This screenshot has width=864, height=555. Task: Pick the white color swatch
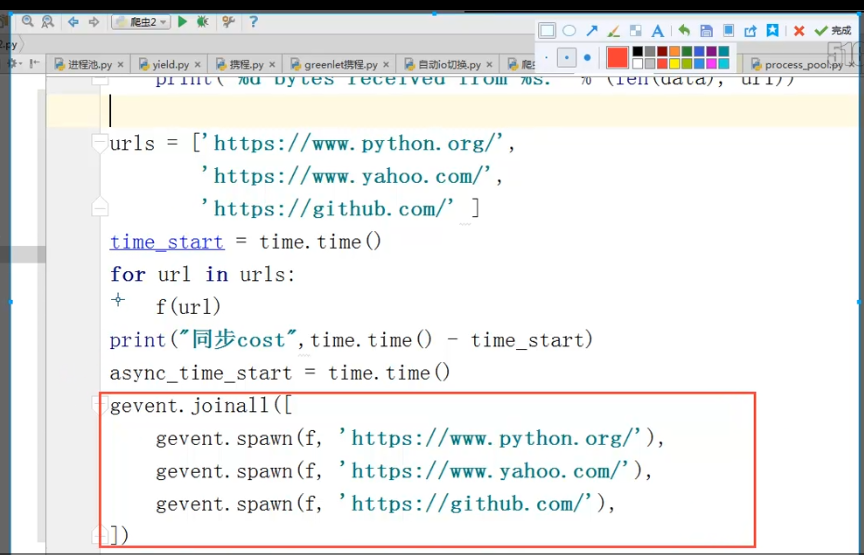pos(638,64)
